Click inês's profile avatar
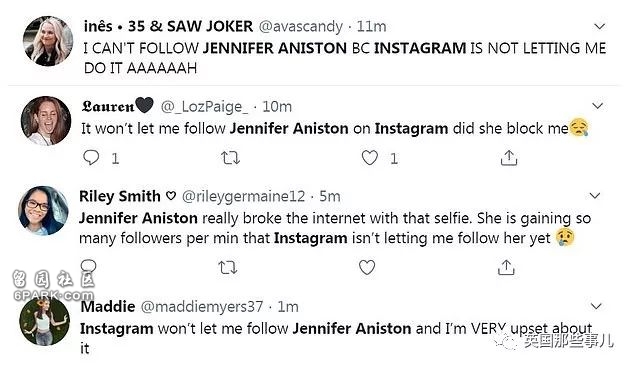 point(48,41)
